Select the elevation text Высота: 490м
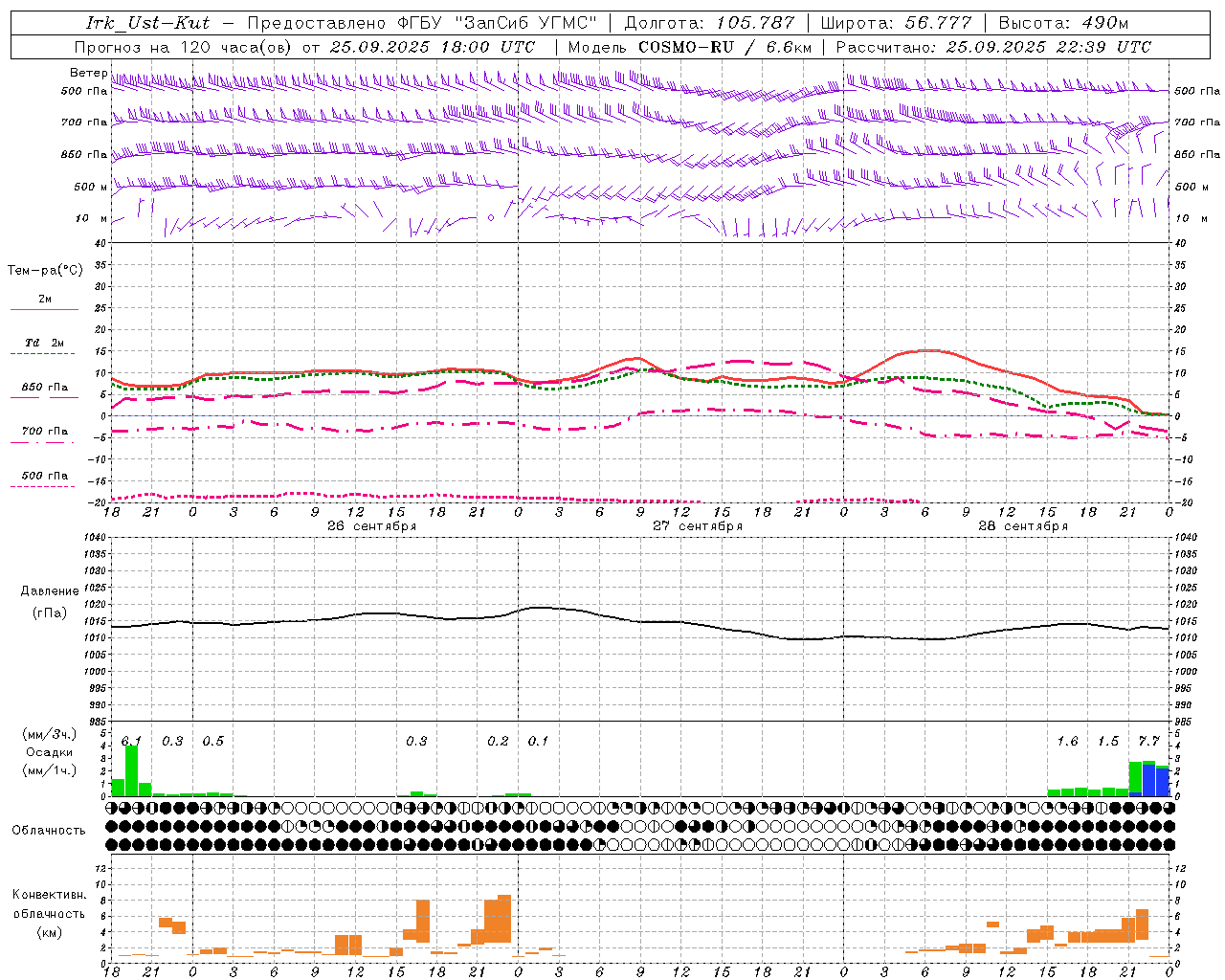 pyautogui.click(x=1063, y=23)
